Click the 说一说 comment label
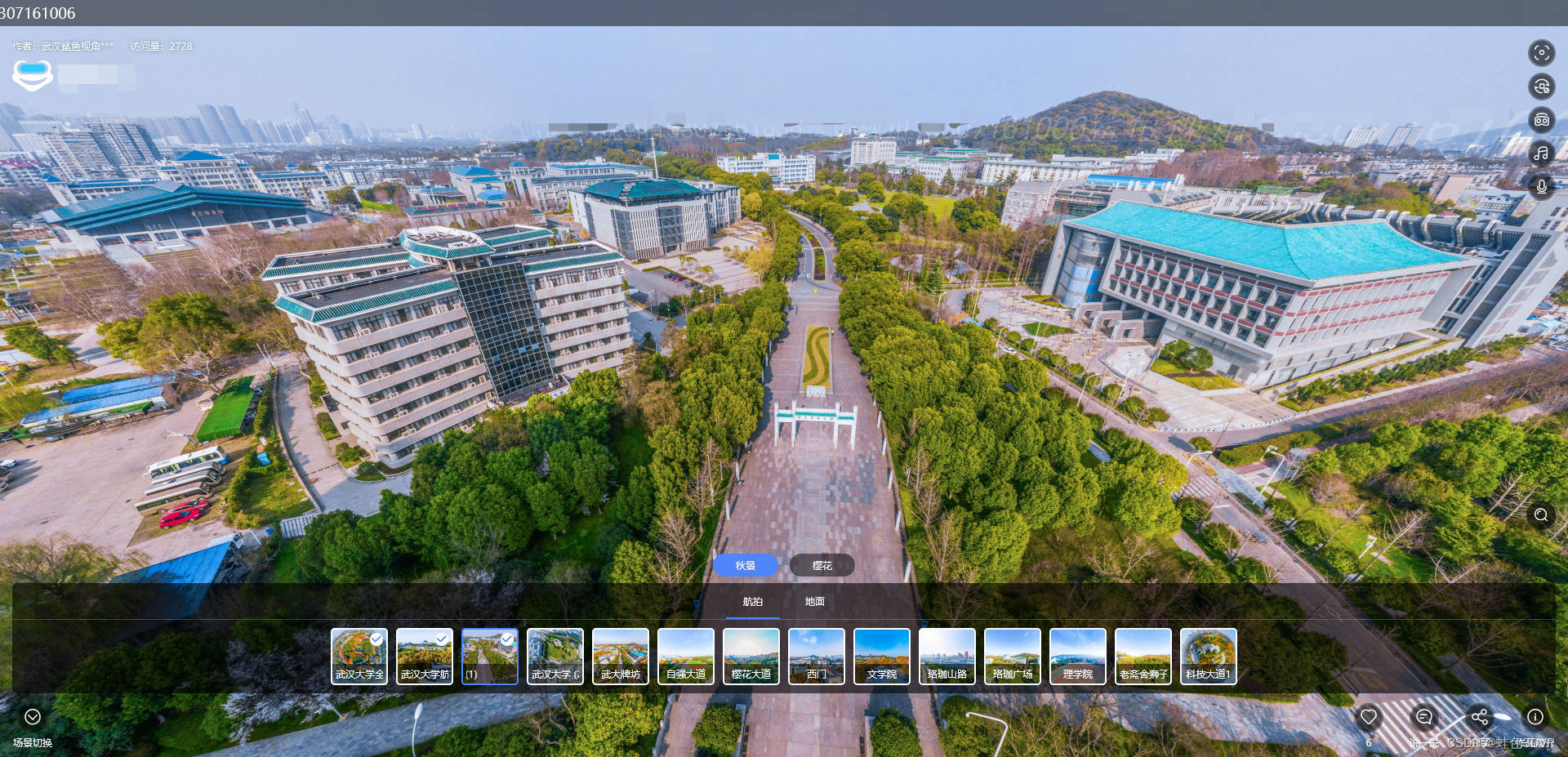 coord(1425,743)
